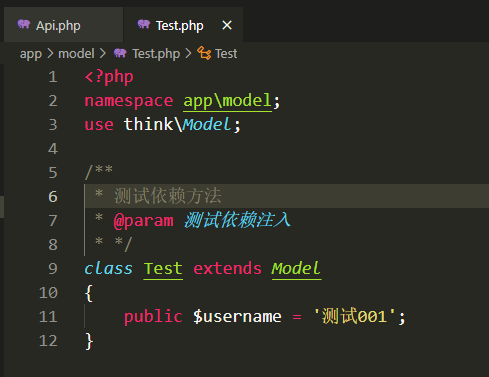The image size is (489, 377).
Task: Click the PHP elephant icon on Api.php tab
Action: point(24,24)
